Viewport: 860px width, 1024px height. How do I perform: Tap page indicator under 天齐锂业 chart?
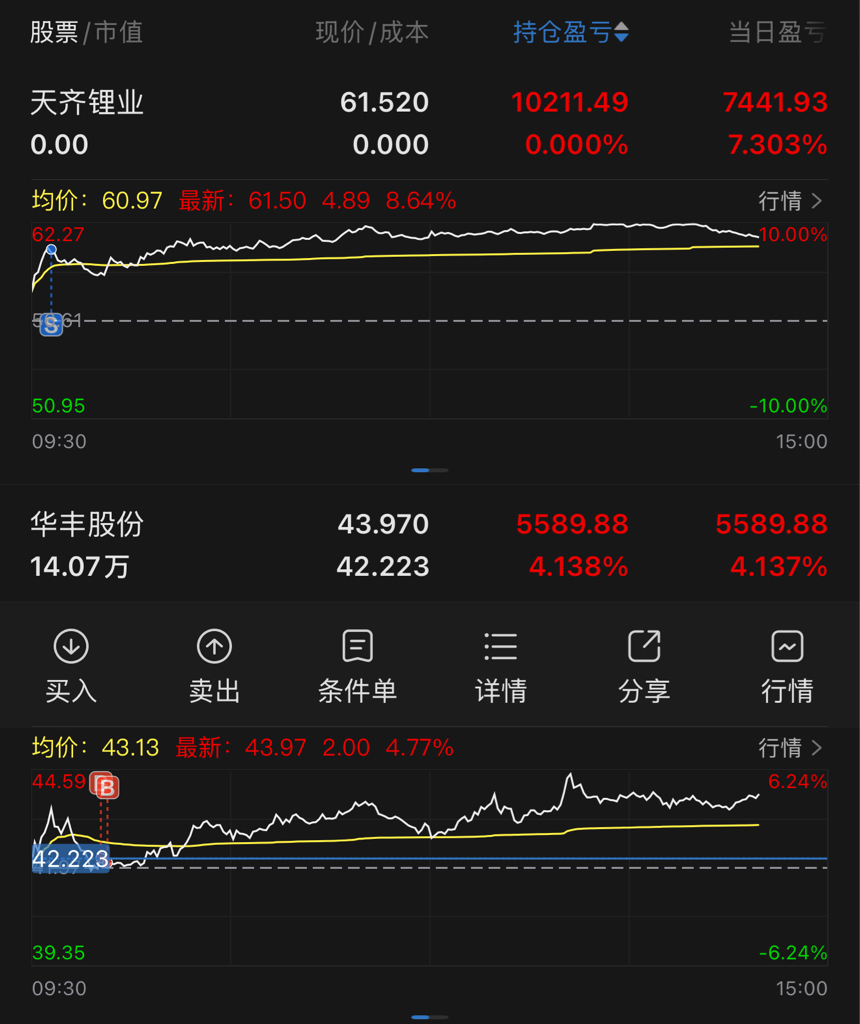pos(430,470)
